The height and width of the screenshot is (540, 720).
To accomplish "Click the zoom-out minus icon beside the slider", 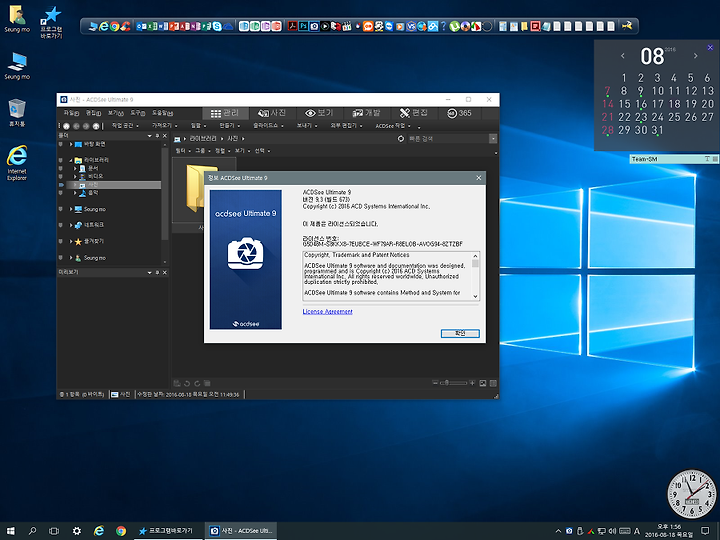I will pos(435,383).
